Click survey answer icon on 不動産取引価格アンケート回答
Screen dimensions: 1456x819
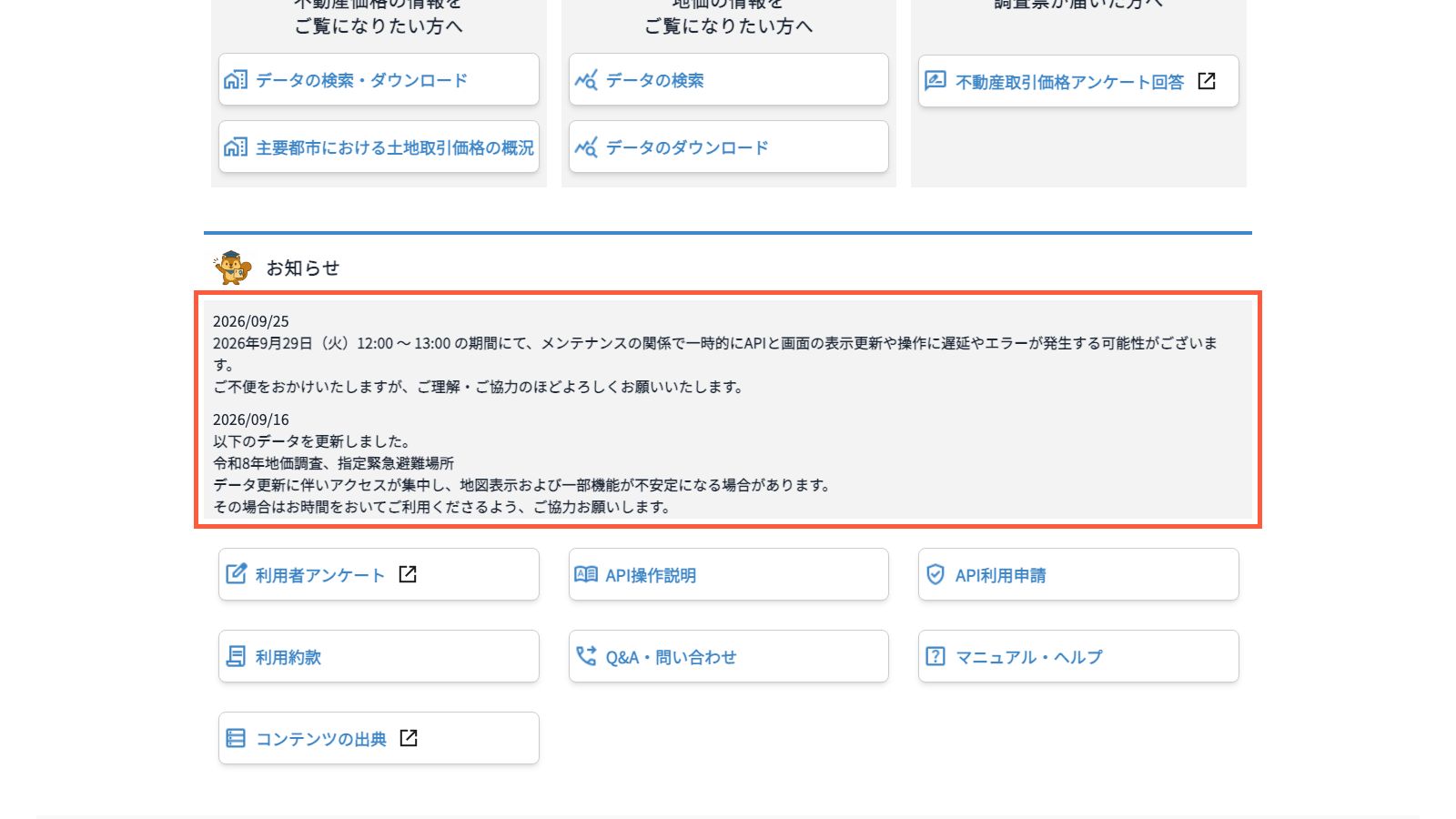click(935, 81)
